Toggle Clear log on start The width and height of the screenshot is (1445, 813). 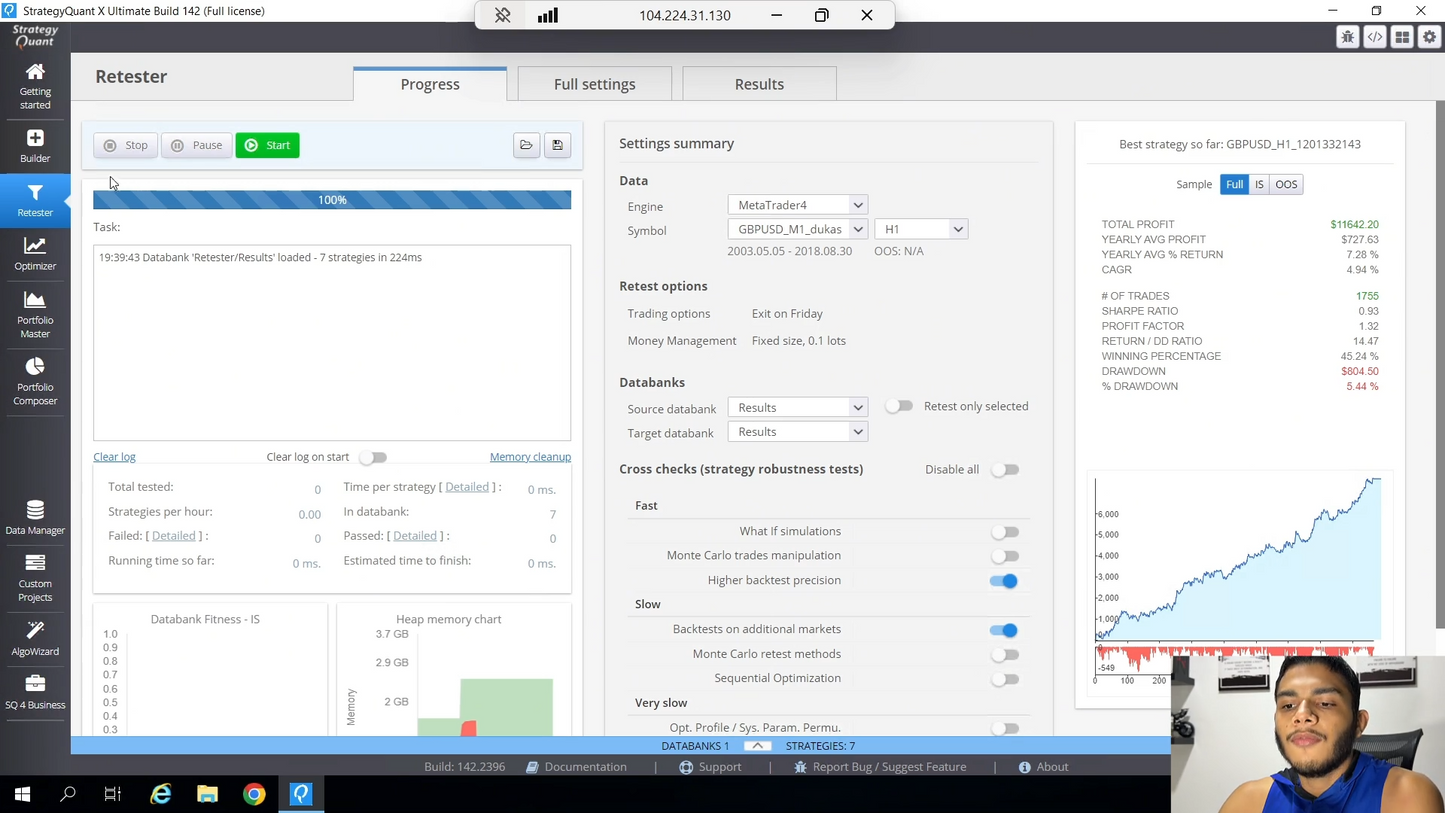[373, 457]
